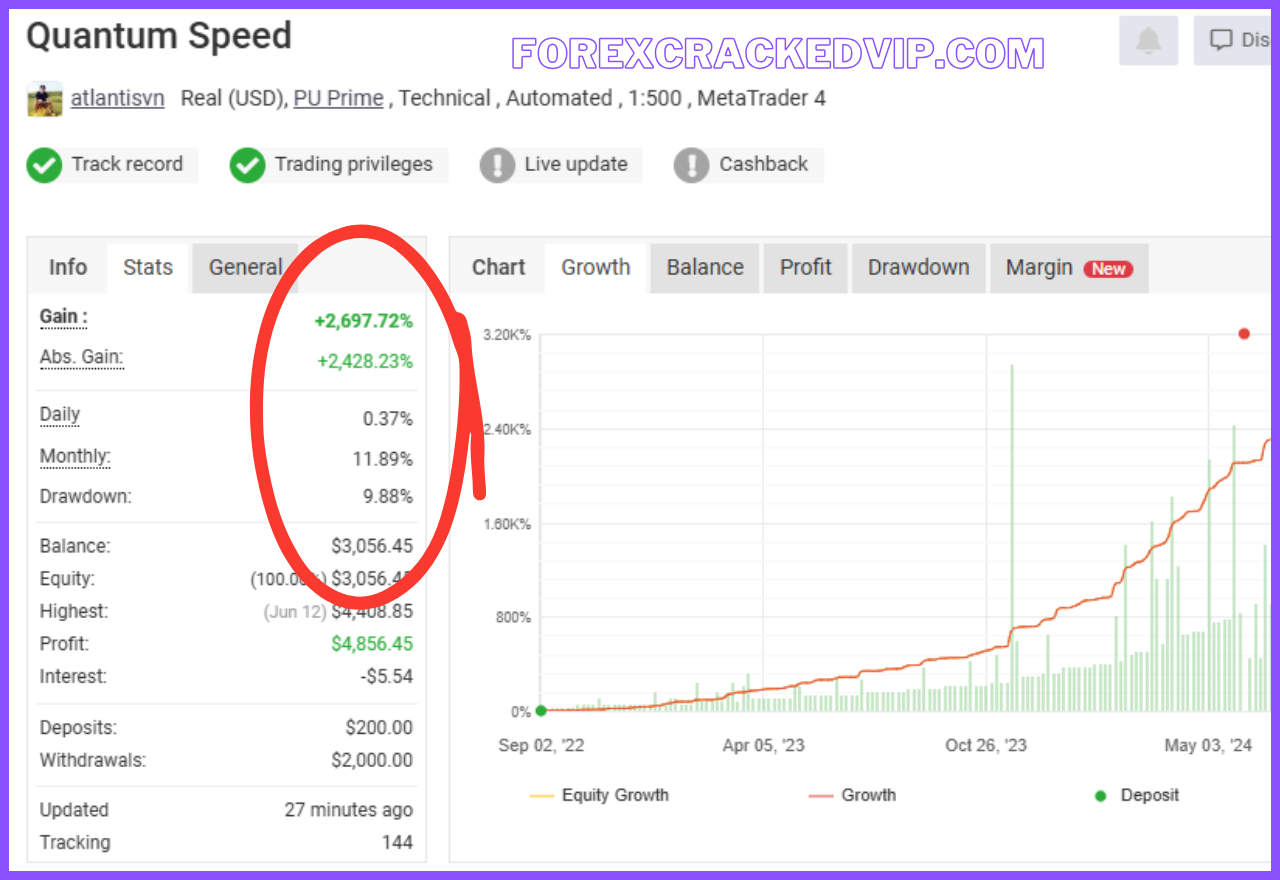Click the Monthly label in stats
1280x880 pixels.
[x=75, y=457]
